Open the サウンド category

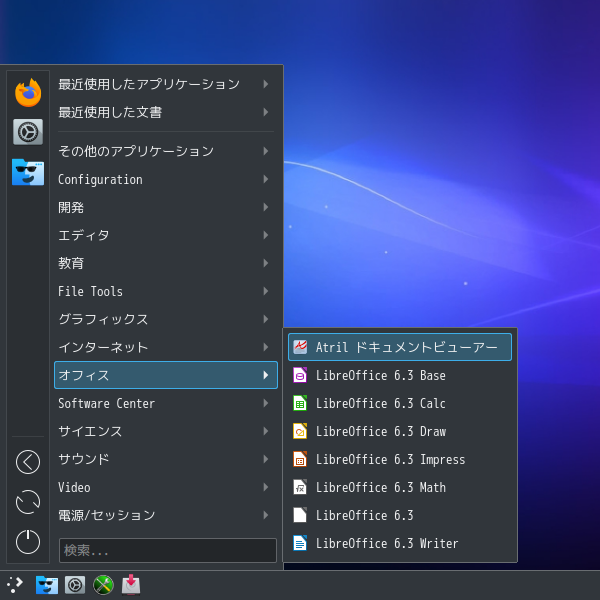(x=166, y=459)
